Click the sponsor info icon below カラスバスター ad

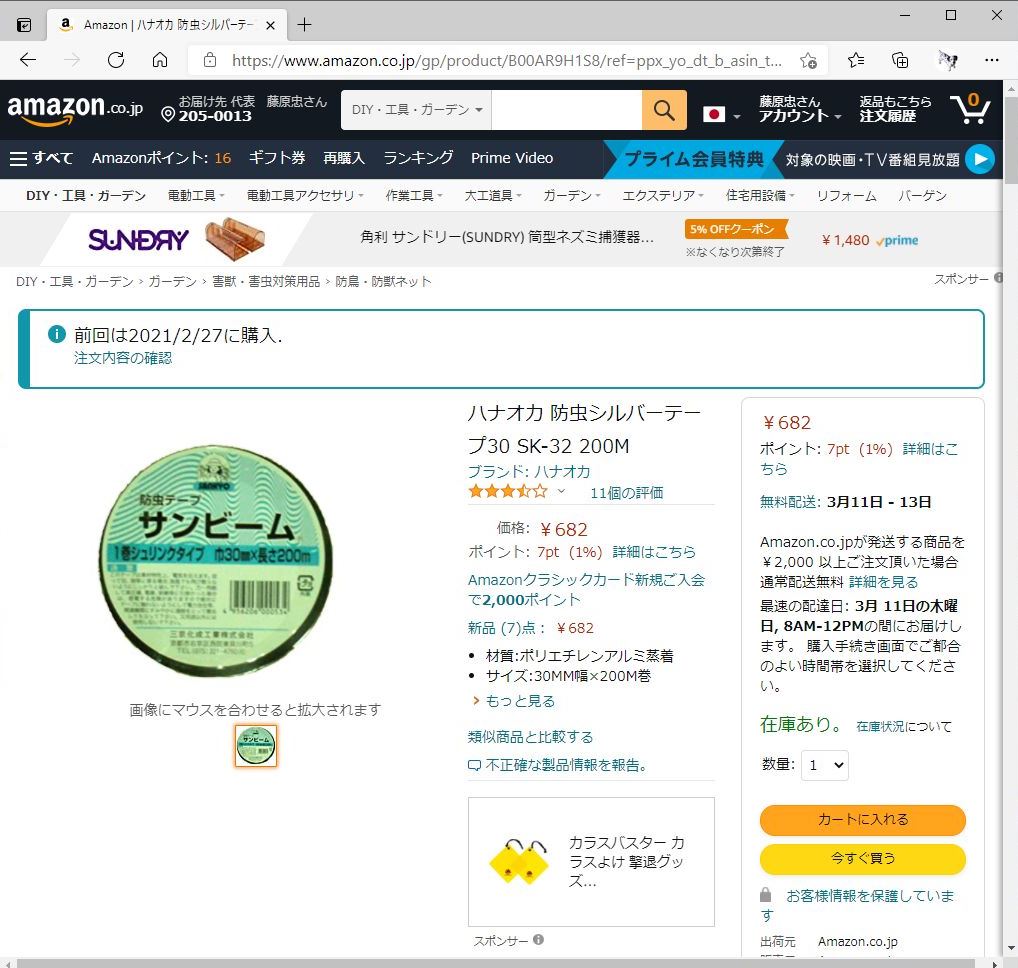[538, 939]
